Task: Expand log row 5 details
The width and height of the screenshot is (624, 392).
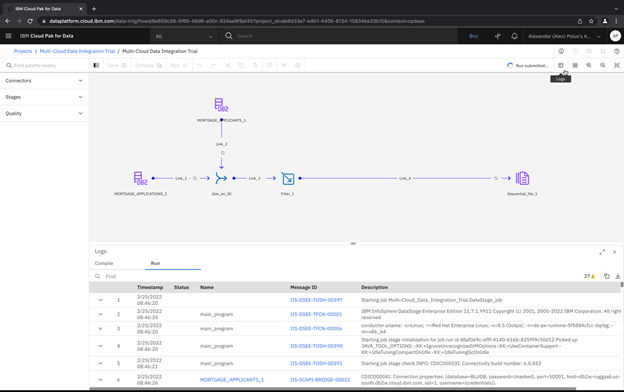Action: [x=100, y=363]
